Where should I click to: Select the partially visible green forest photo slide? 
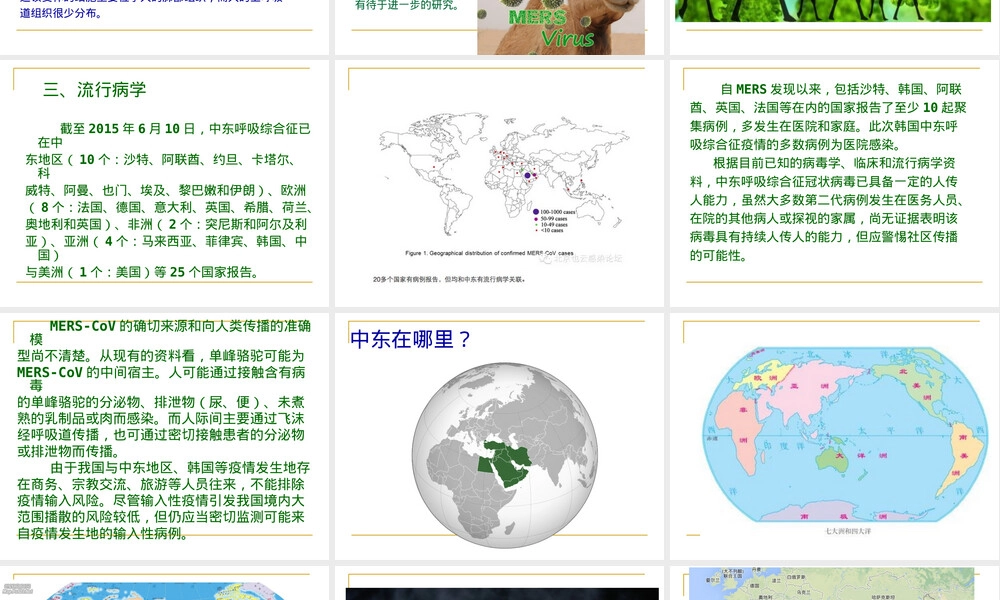pyautogui.click(x=834, y=27)
